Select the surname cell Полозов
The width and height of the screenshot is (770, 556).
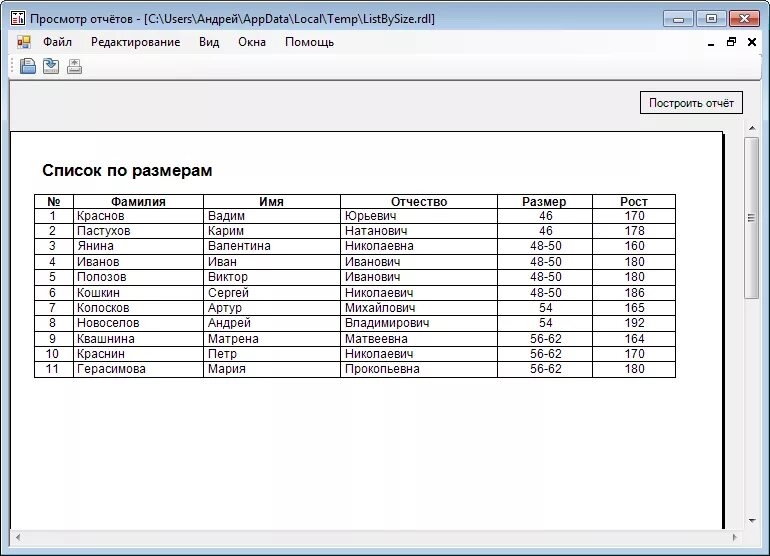pyautogui.click(x=138, y=277)
